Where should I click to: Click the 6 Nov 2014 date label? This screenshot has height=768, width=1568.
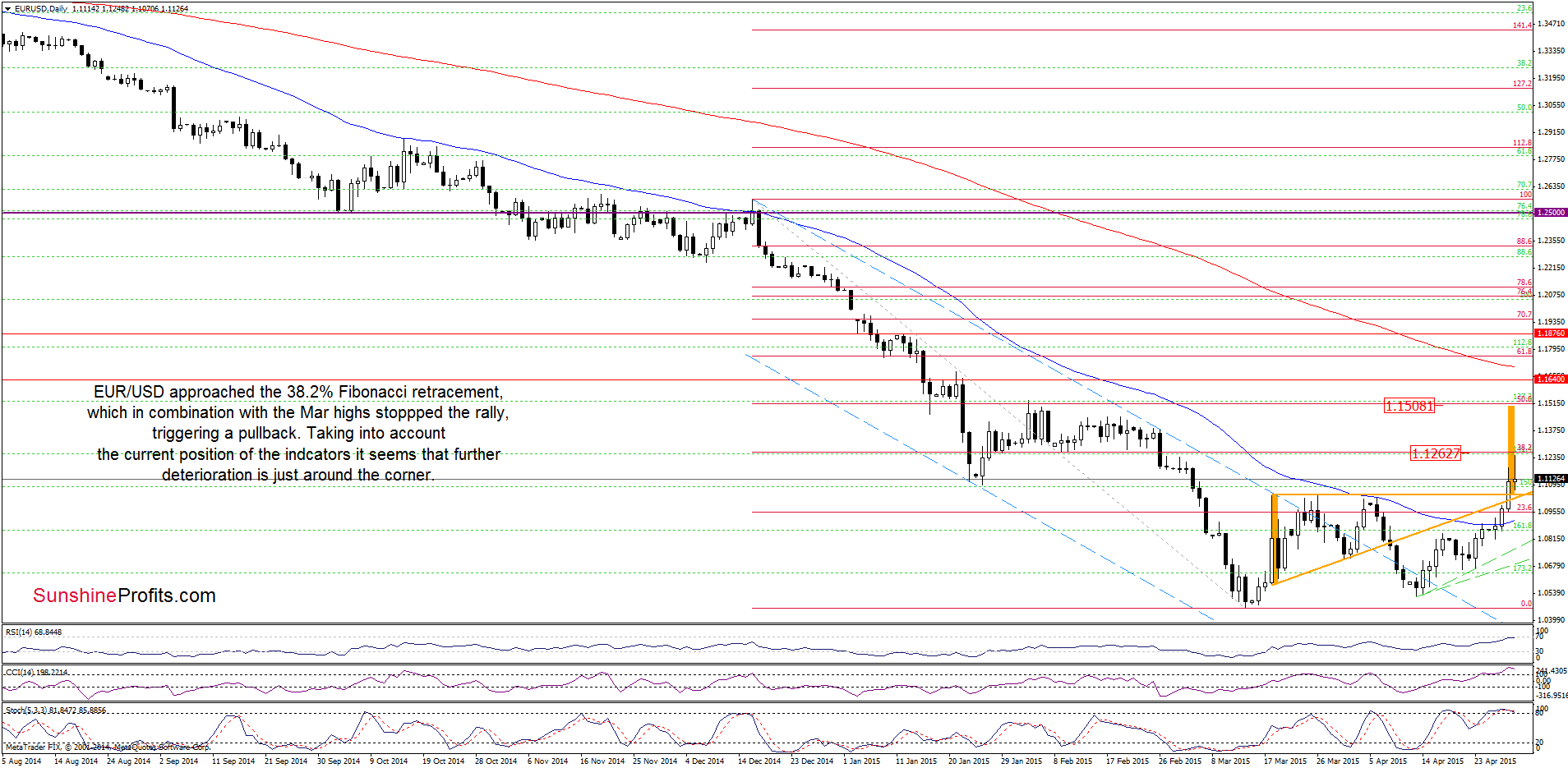click(x=547, y=761)
